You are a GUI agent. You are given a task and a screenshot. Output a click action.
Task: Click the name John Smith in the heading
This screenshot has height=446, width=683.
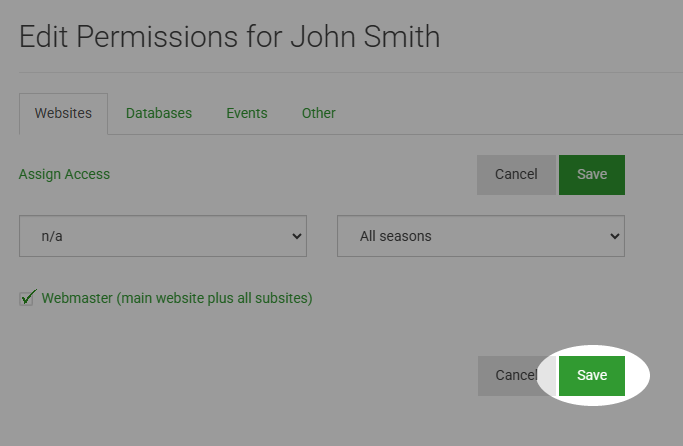365,37
